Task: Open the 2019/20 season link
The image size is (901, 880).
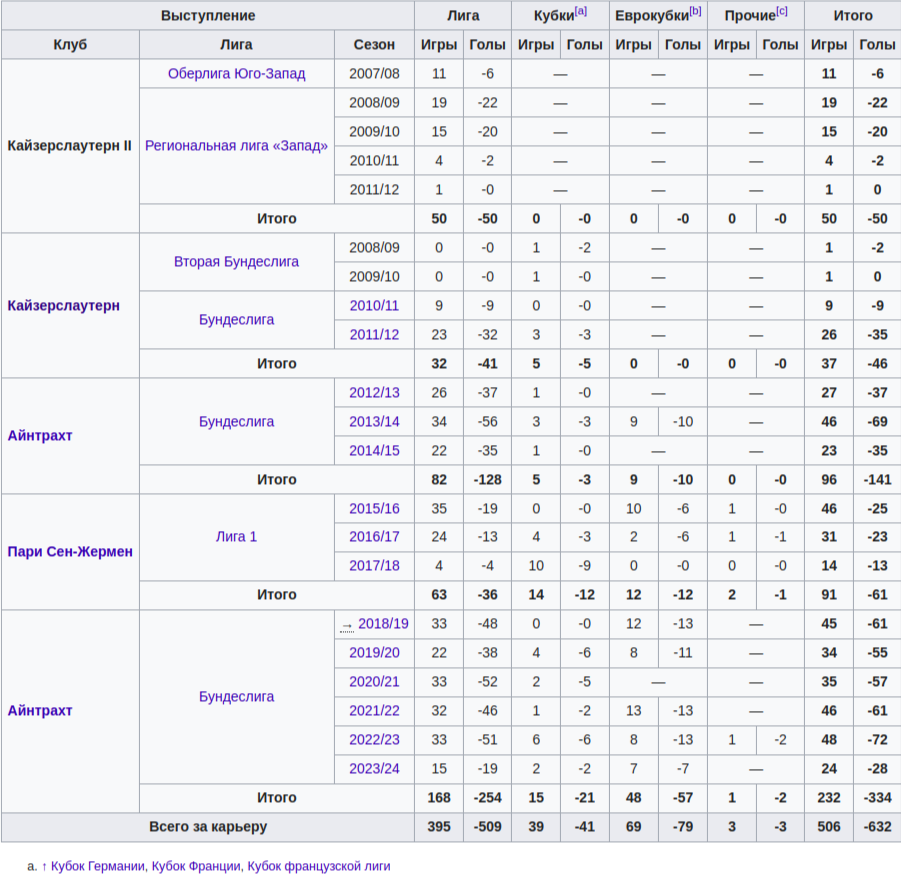Action: pos(374,653)
